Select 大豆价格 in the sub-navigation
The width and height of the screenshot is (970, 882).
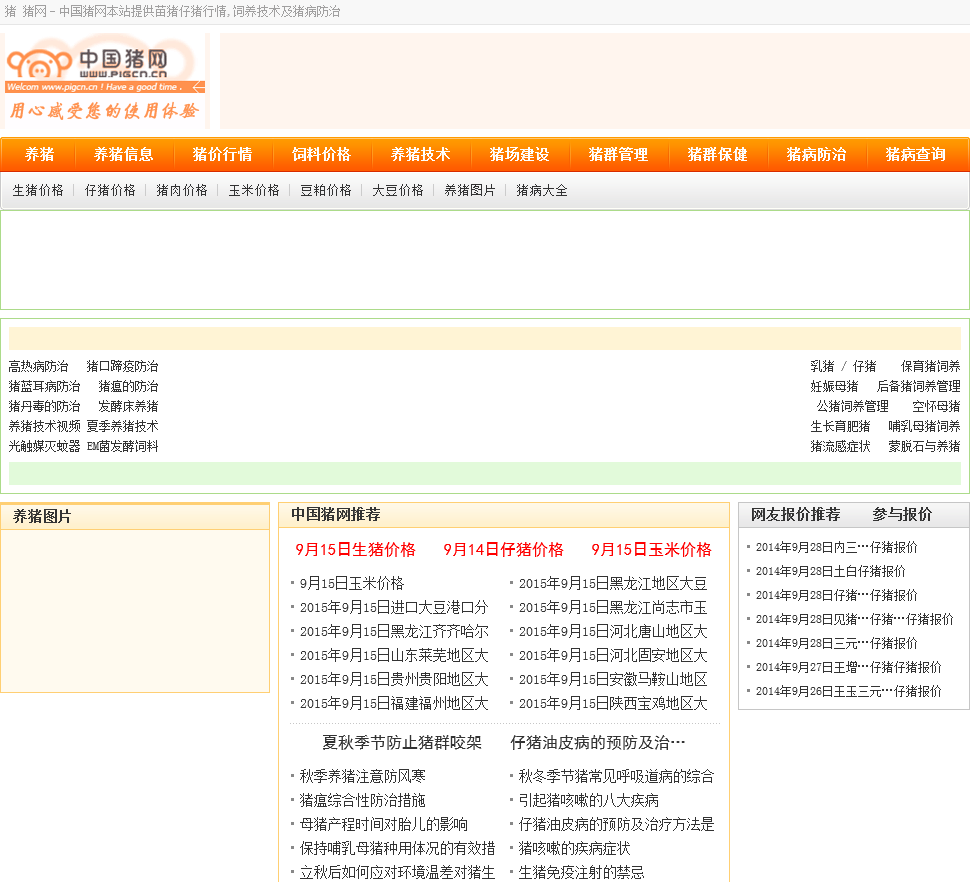coord(397,191)
